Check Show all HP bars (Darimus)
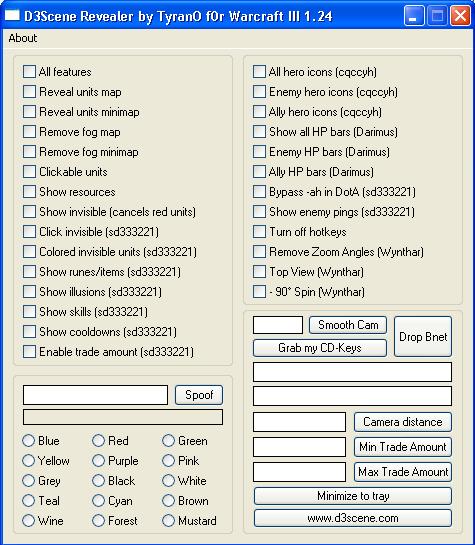Viewport: 475px width, 545px height. [x=260, y=132]
